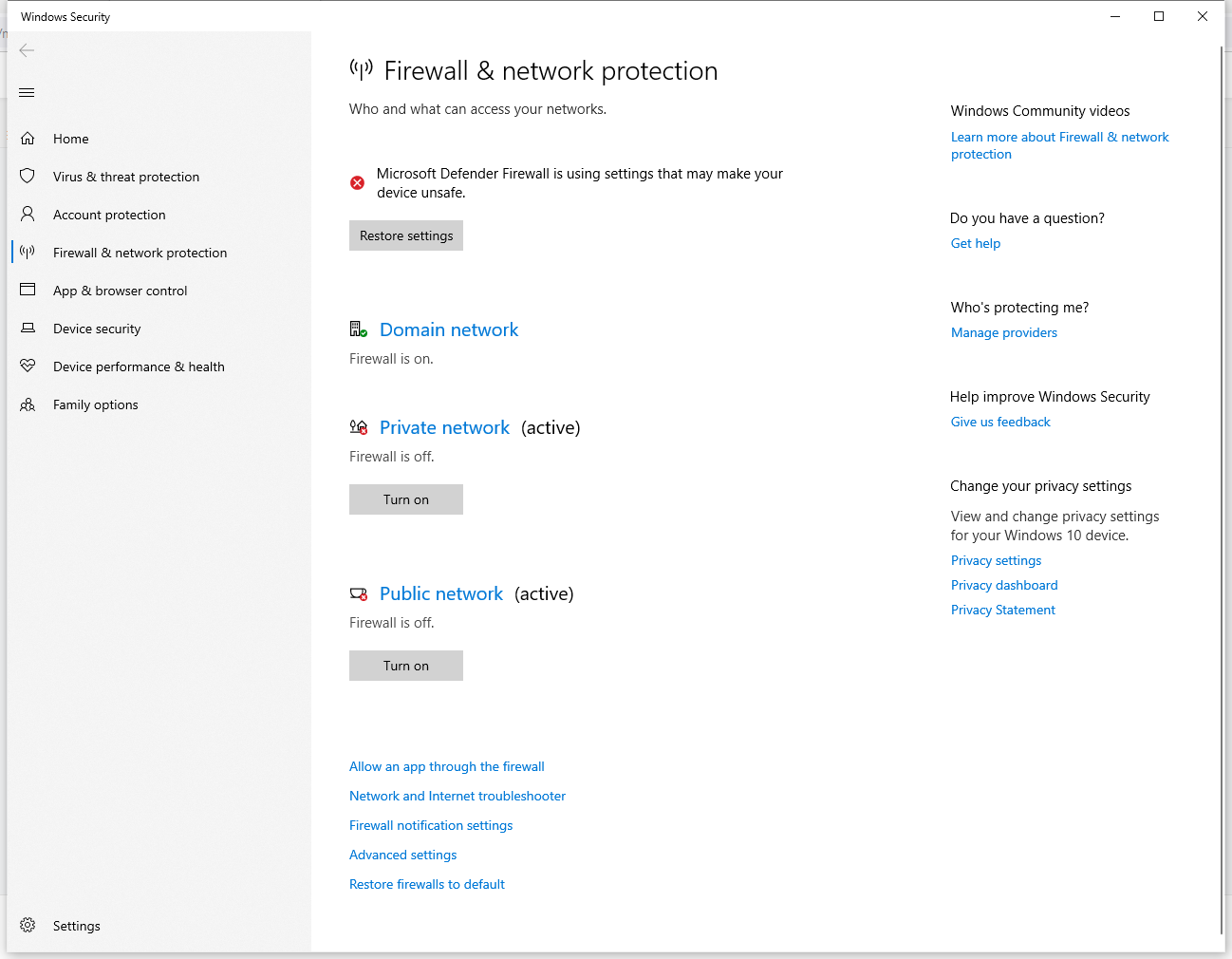Click the Windows Community videos heading

click(x=1040, y=111)
